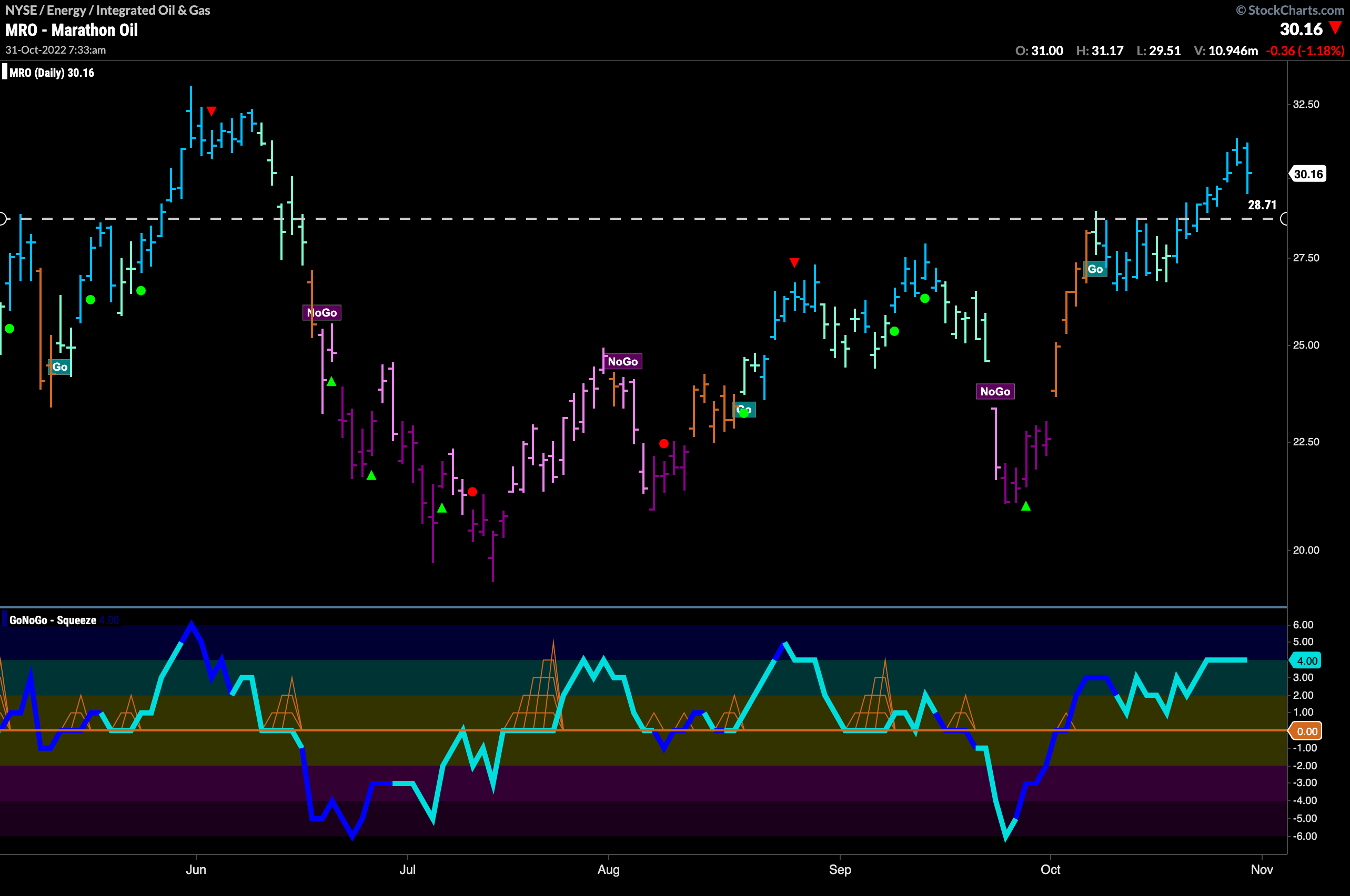Click the Go flag in early October
Viewport: 1350px width, 896px height.
pyautogui.click(x=1095, y=269)
